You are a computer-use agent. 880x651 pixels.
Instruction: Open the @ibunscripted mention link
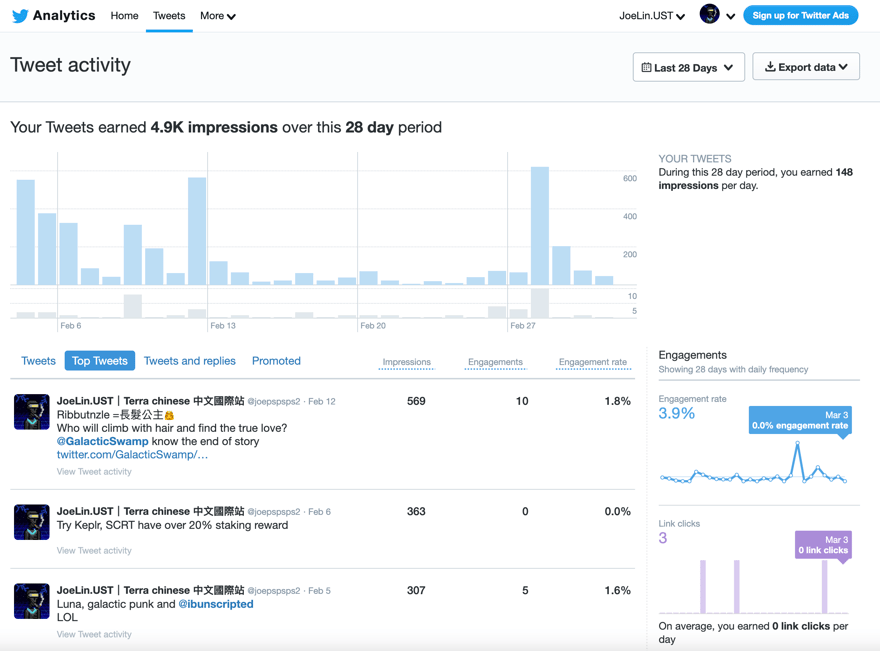(216, 604)
